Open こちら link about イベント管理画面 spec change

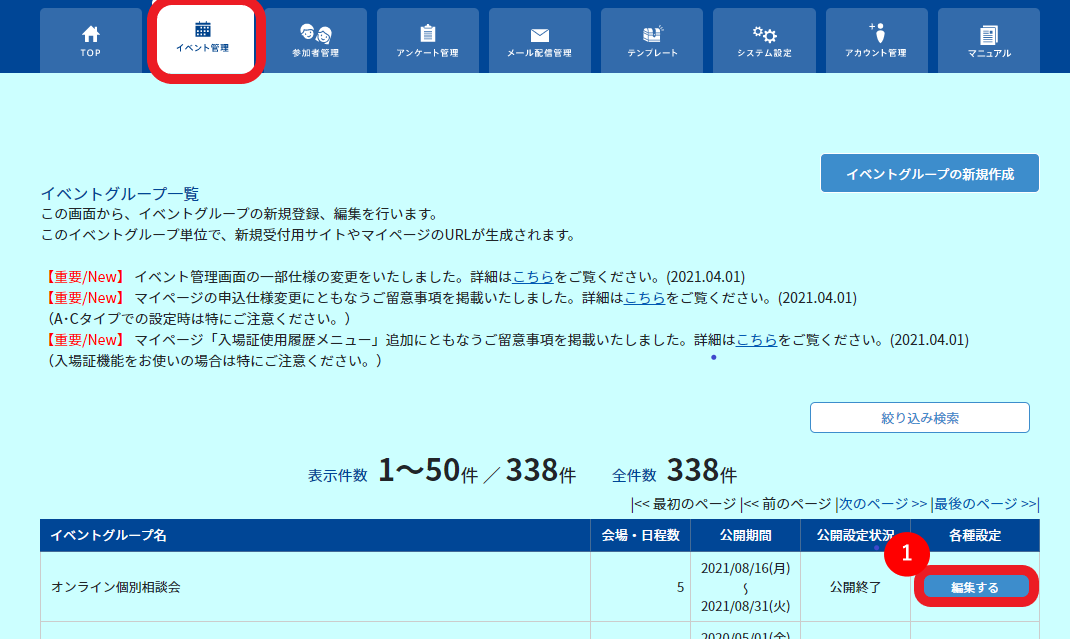point(533,277)
